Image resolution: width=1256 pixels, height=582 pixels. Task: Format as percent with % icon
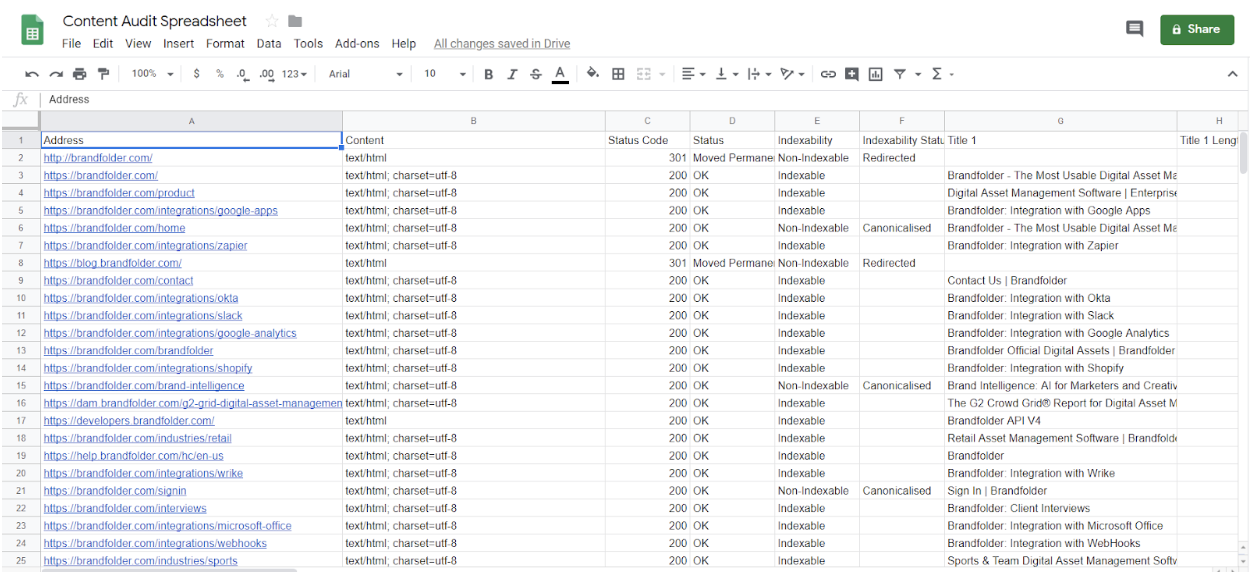220,74
